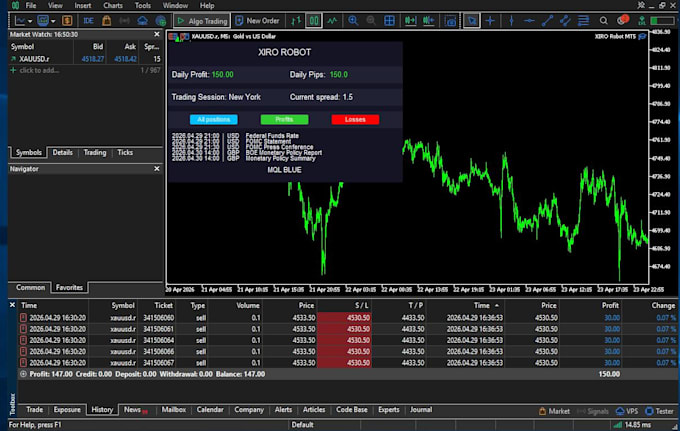
Task: Click the red Losses button
Action: pos(355,119)
